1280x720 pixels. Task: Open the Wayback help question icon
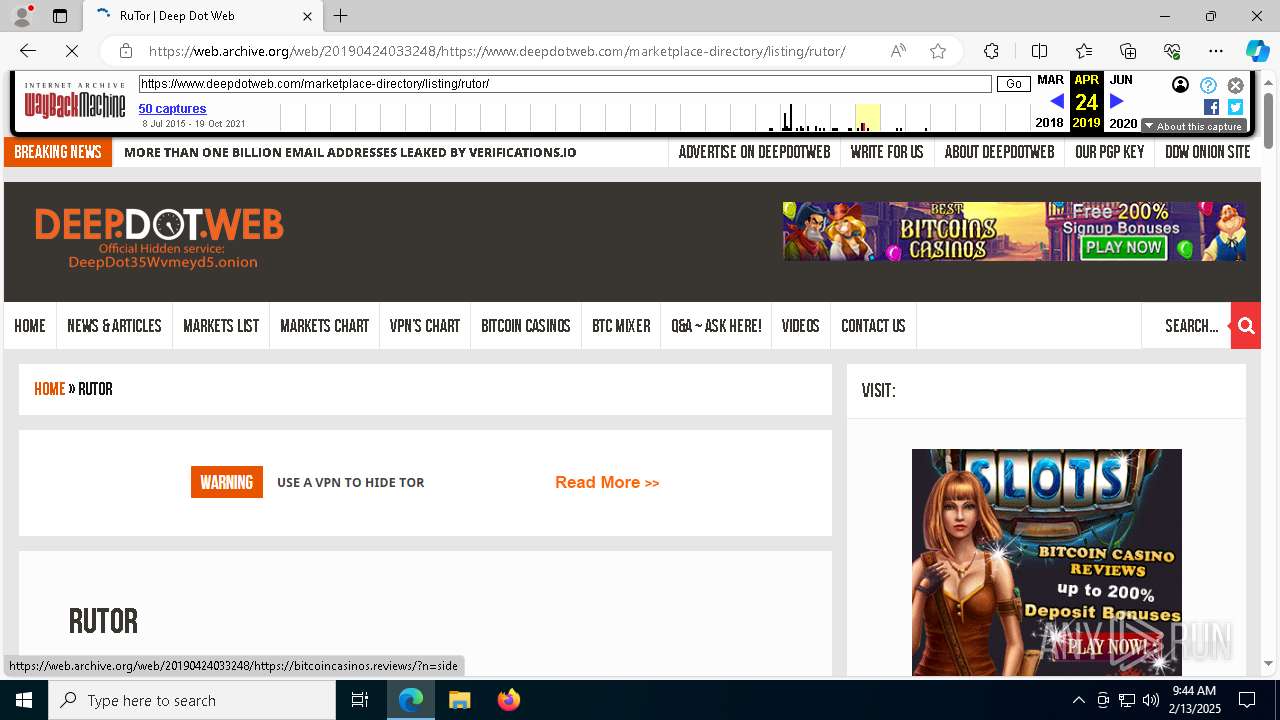point(1208,85)
